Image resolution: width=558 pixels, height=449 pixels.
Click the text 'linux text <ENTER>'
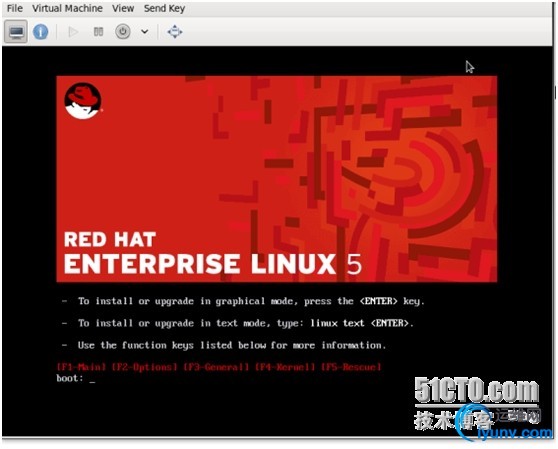(x=359, y=323)
